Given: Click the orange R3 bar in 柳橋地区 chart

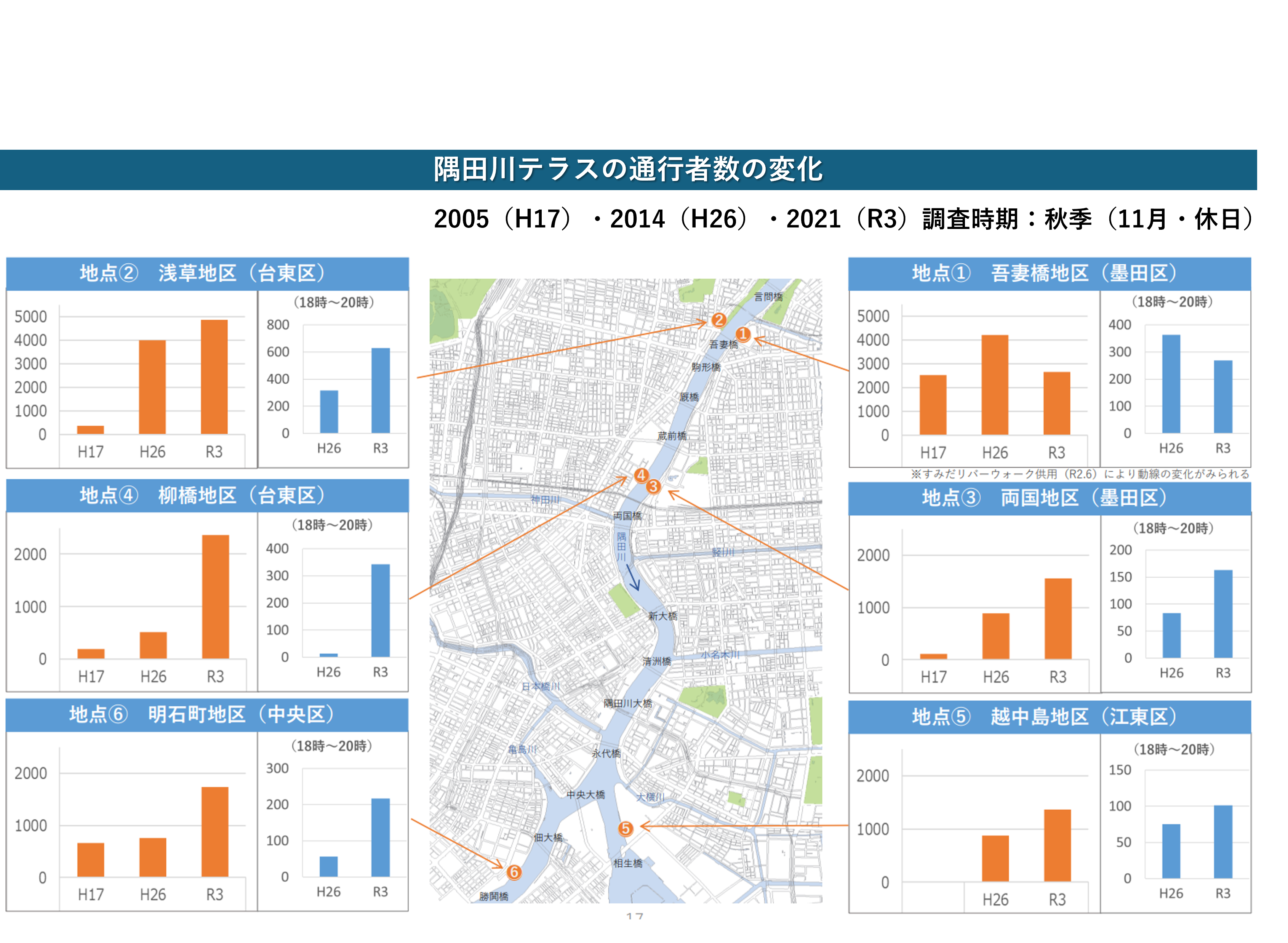Looking at the screenshot, I should [215, 597].
